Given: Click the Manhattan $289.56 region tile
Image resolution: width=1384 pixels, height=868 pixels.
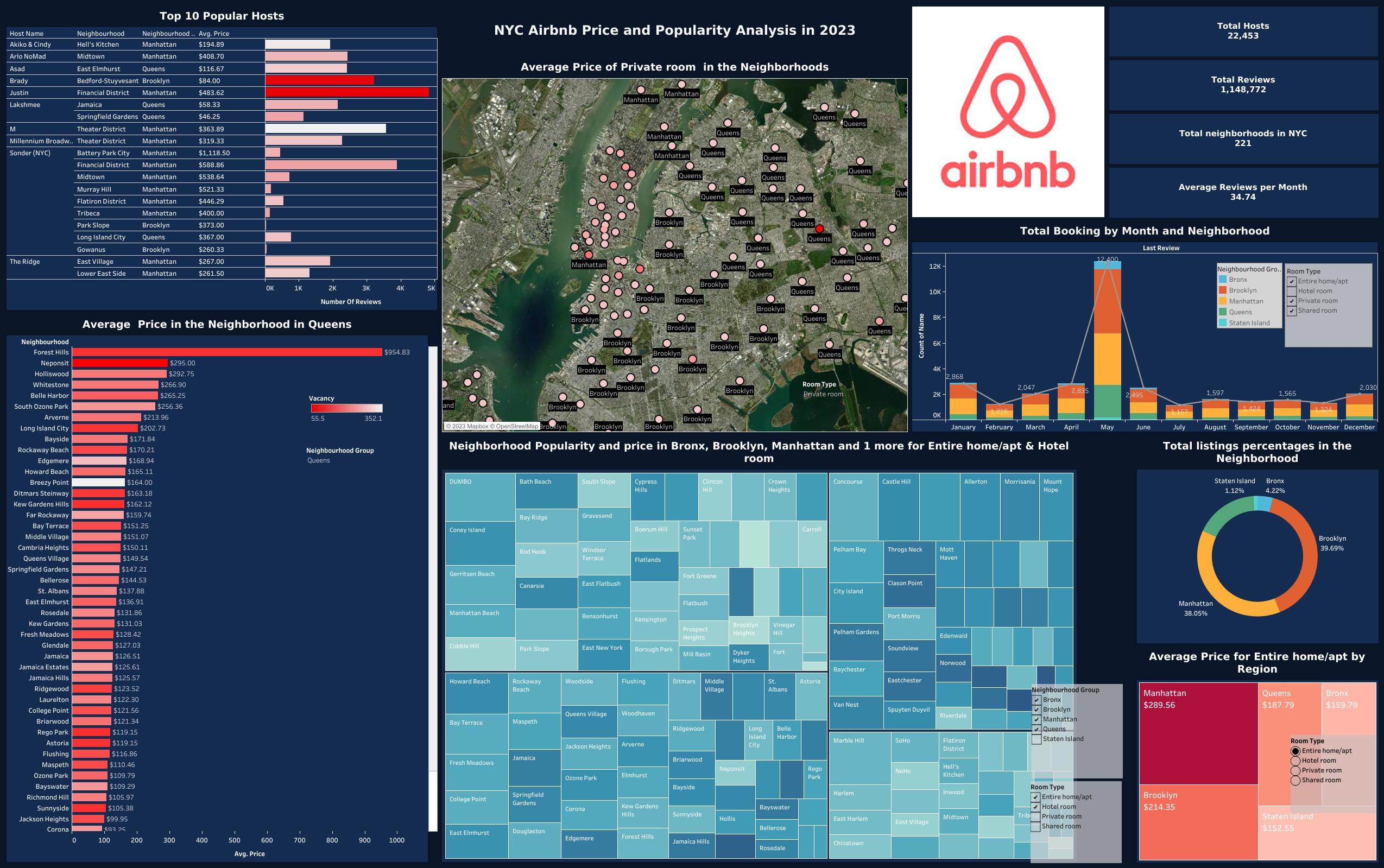Looking at the screenshot, I should click(x=1198, y=733).
